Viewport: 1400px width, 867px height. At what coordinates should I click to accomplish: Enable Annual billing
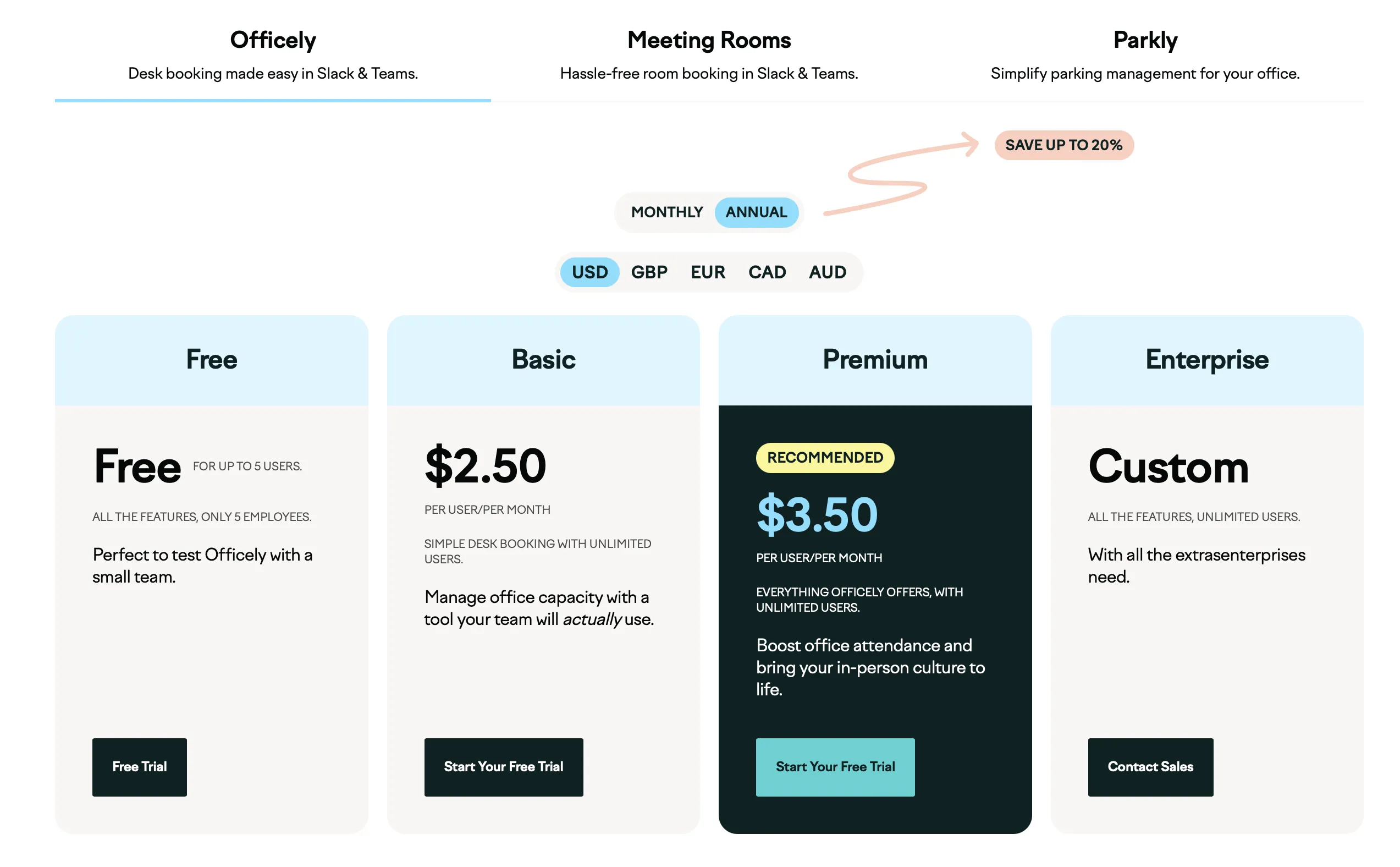point(756,212)
